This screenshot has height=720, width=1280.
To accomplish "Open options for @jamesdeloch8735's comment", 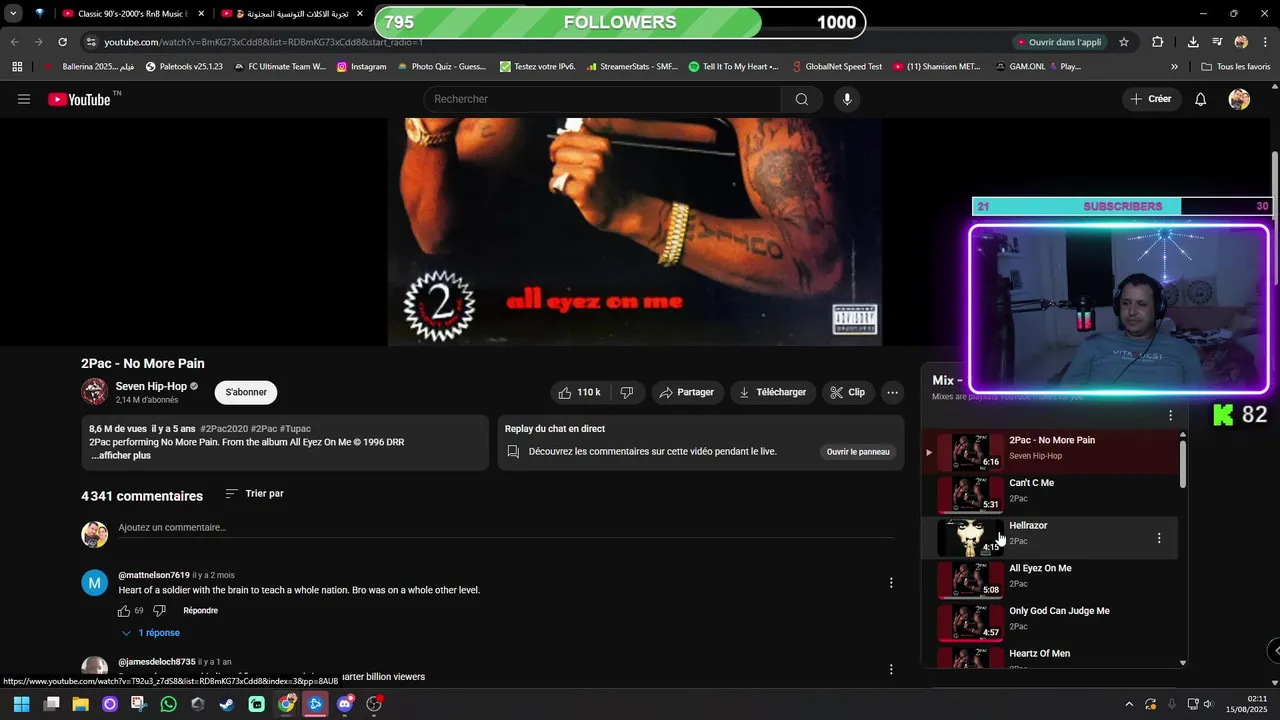I will [x=891, y=669].
